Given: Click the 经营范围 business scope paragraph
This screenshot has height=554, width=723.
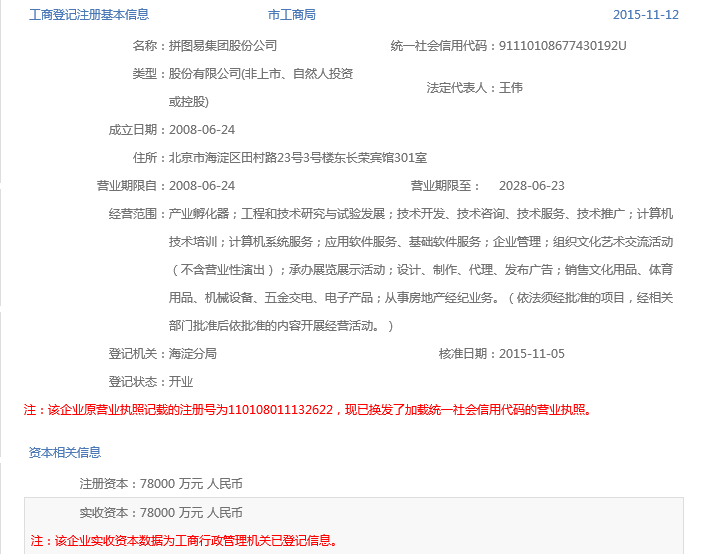Looking at the screenshot, I should pos(420,270).
